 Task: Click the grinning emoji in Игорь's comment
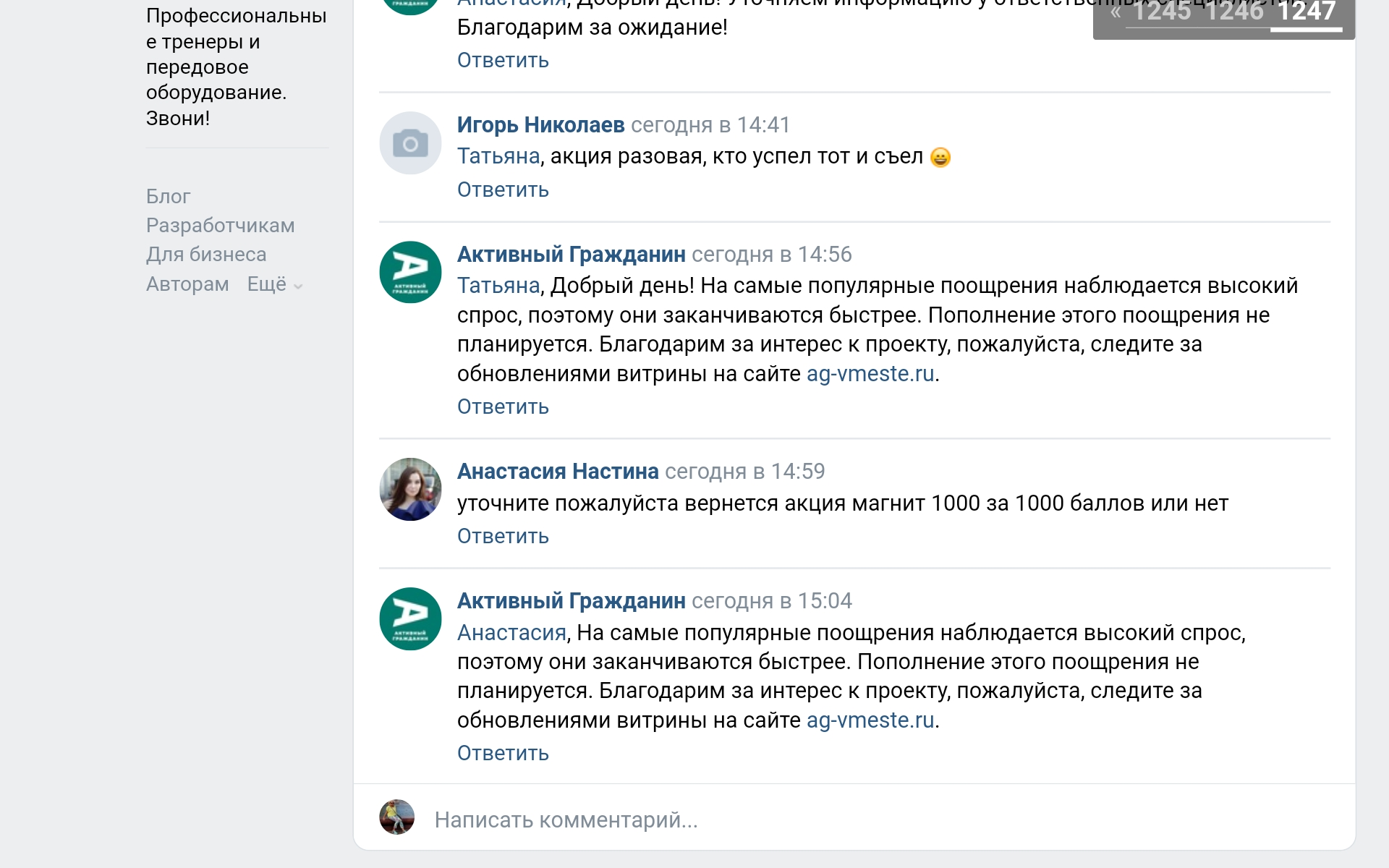click(940, 157)
